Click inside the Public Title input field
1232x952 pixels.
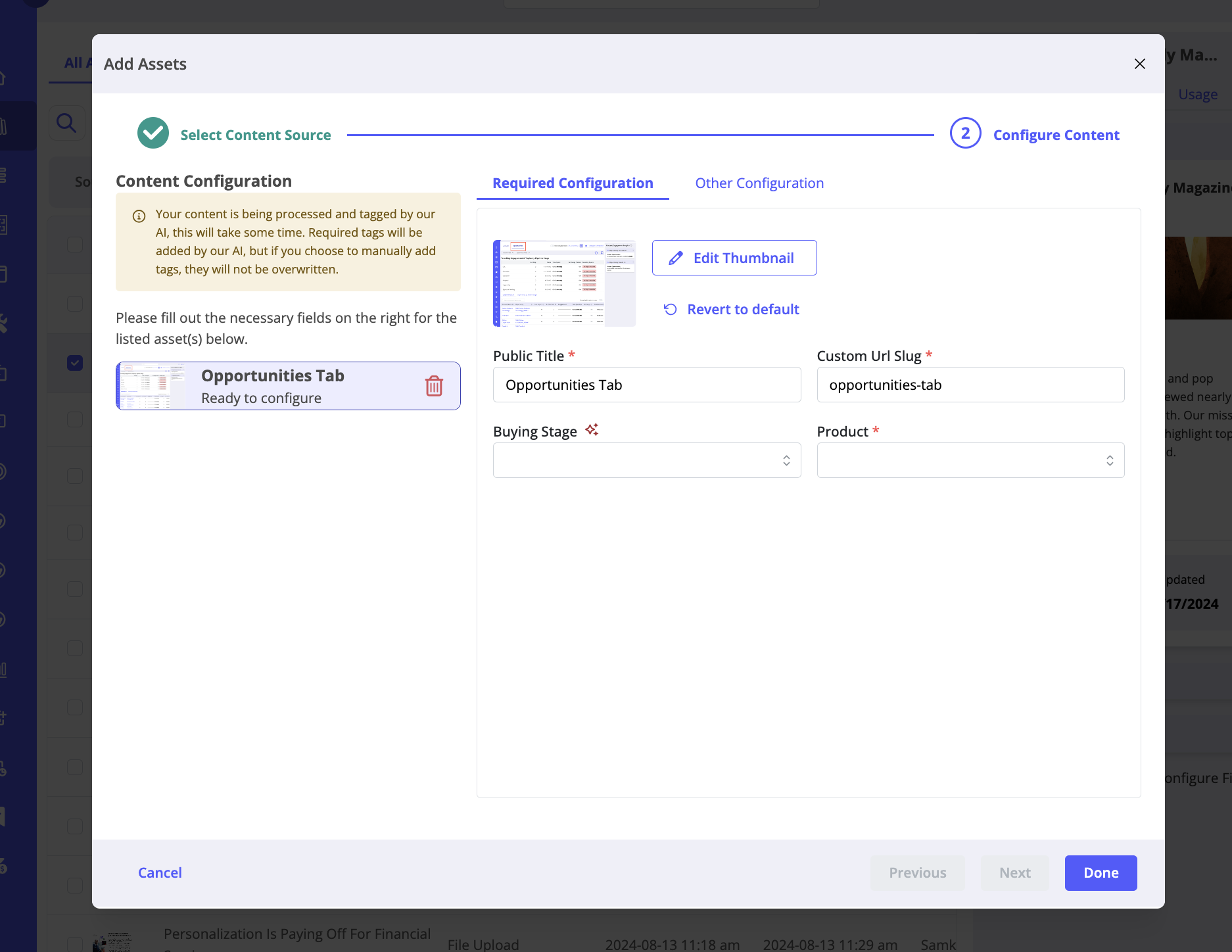coord(646,385)
